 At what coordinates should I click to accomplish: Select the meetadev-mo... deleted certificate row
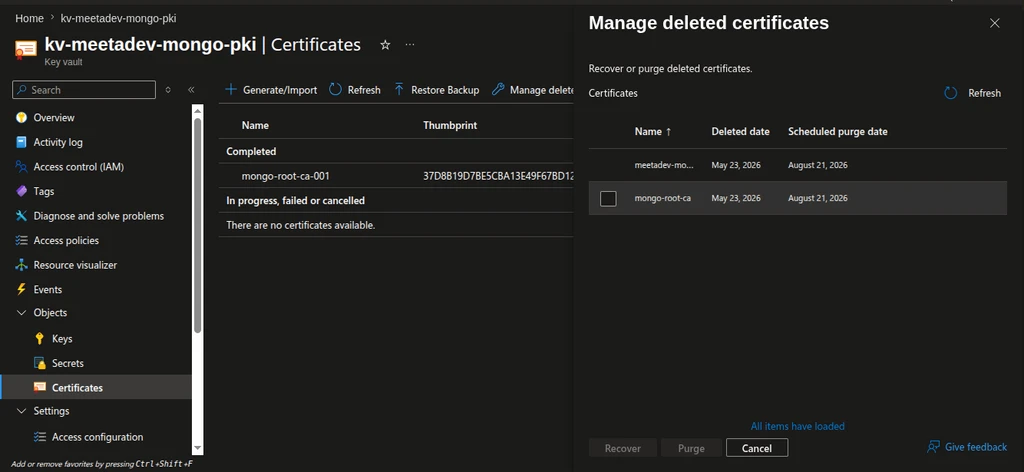tap(797, 165)
